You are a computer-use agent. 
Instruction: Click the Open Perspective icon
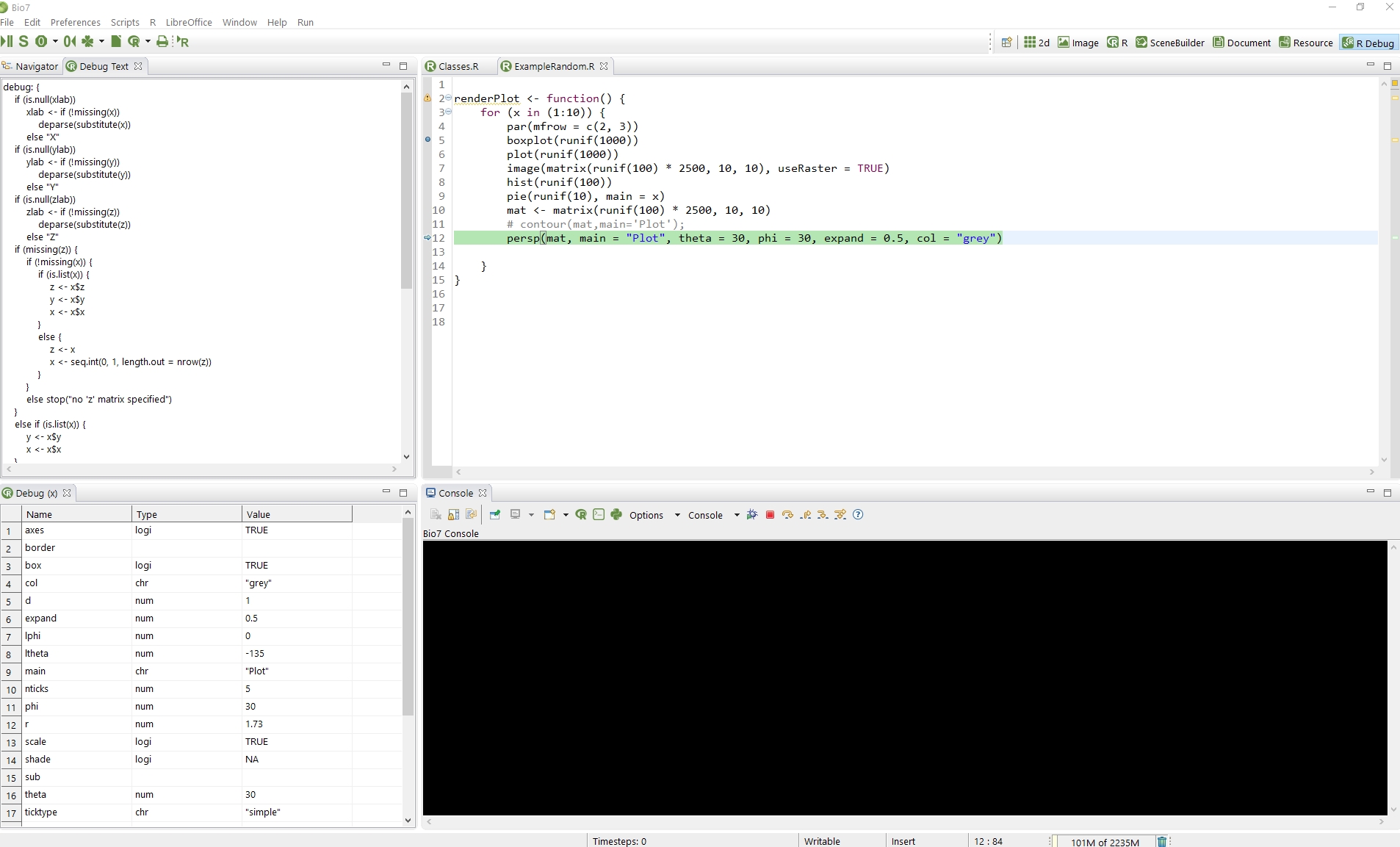coord(1007,43)
